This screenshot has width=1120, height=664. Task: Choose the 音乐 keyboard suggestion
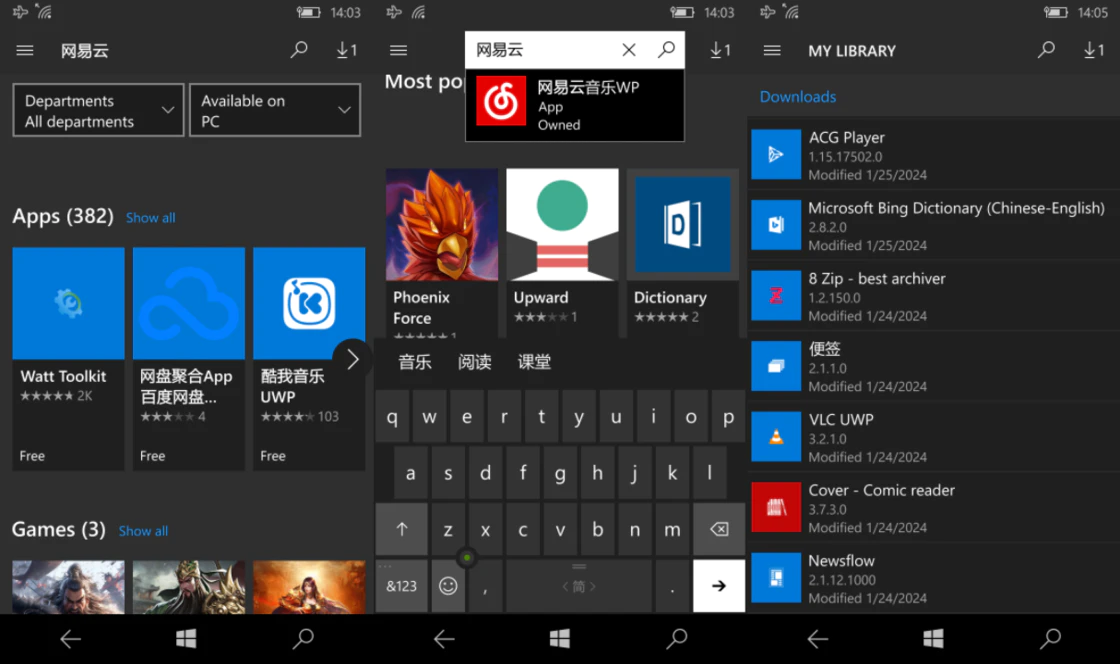(x=415, y=362)
